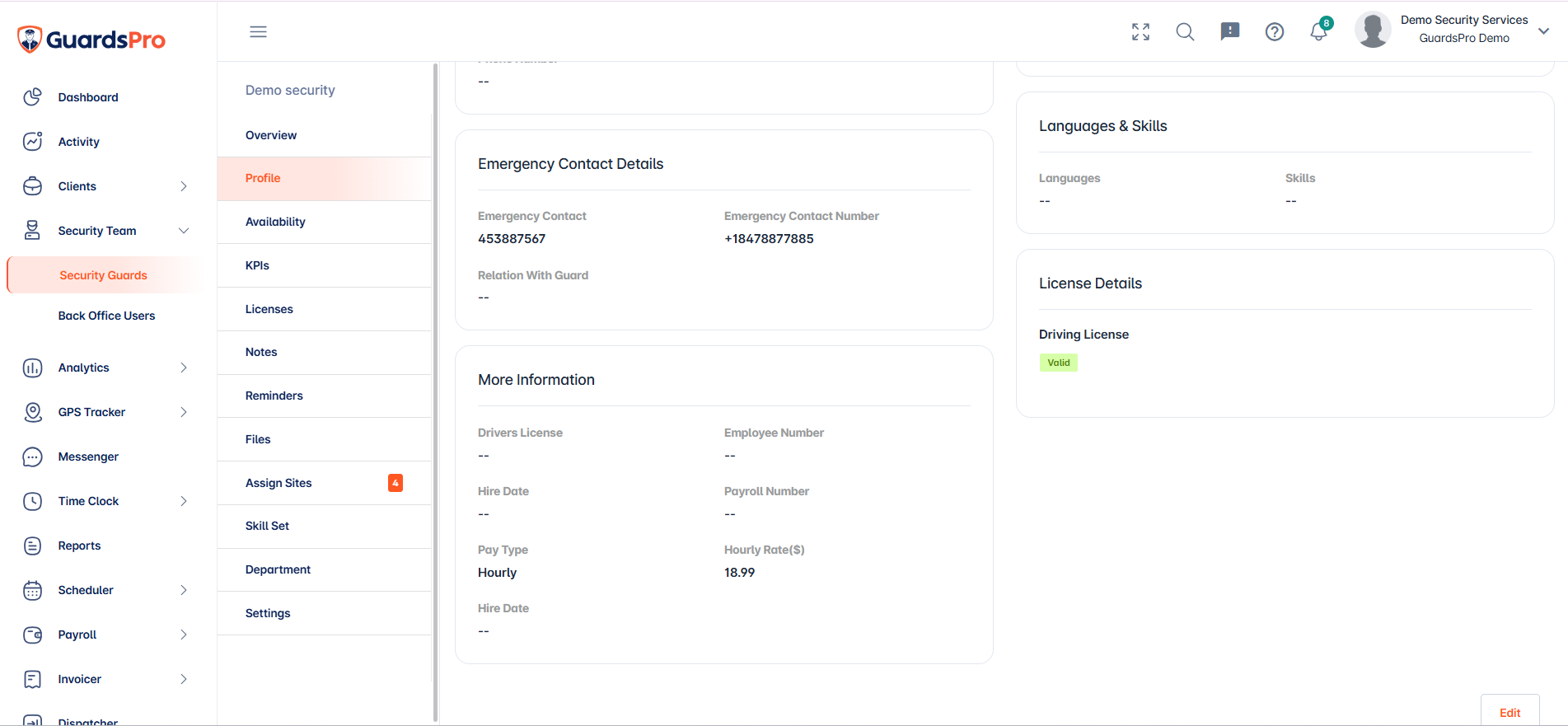Click the Demo Security Services name
The height and width of the screenshot is (726, 1568).
tap(1464, 20)
